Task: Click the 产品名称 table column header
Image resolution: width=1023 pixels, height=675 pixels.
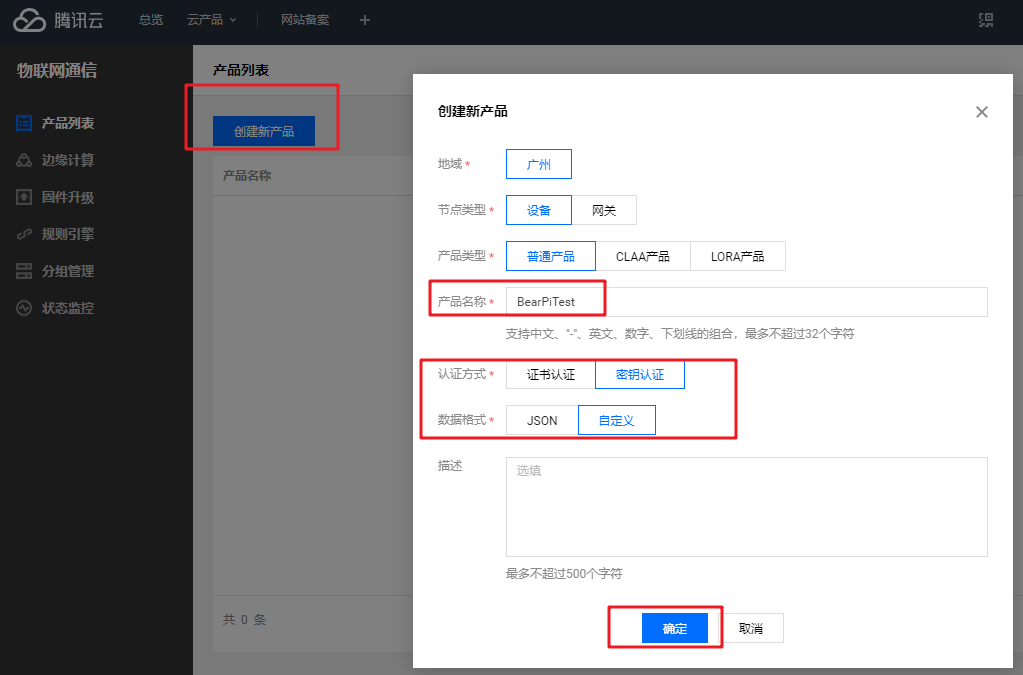Action: pyautogui.click(x=247, y=175)
